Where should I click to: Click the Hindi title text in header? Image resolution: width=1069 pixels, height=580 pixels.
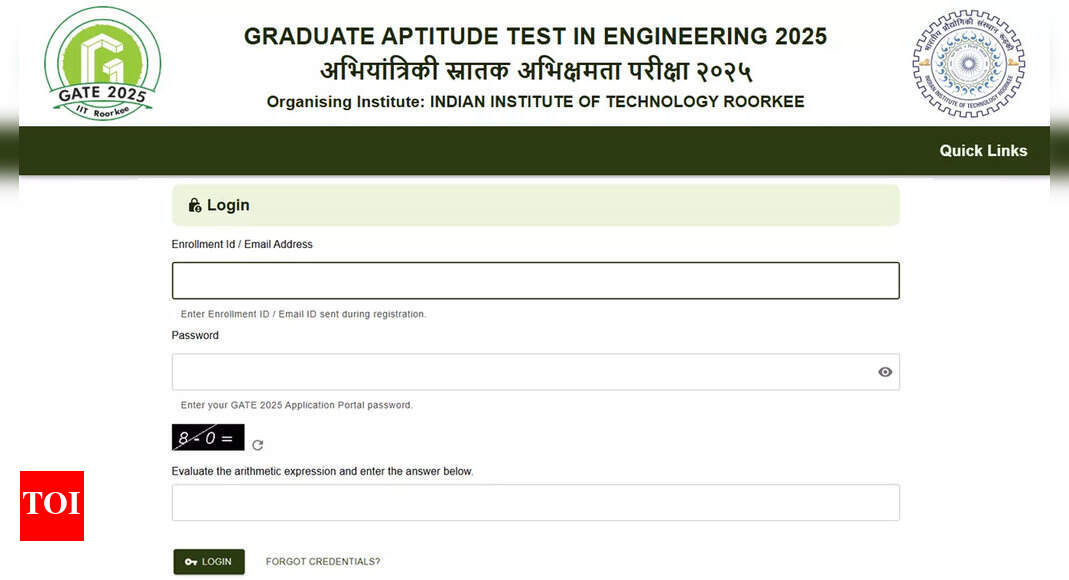536,70
